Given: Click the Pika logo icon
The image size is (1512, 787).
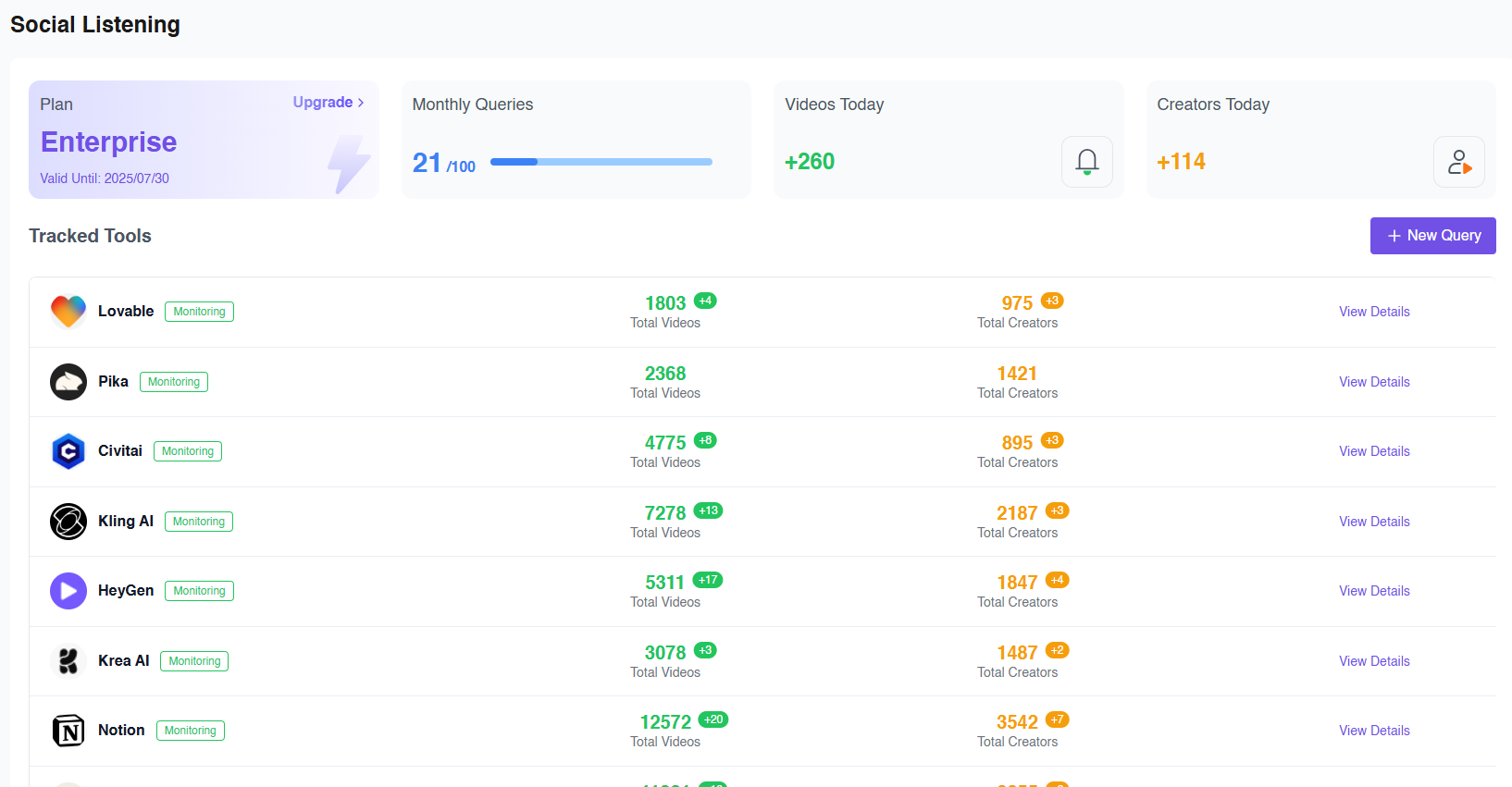Looking at the screenshot, I should click(x=68, y=382).
